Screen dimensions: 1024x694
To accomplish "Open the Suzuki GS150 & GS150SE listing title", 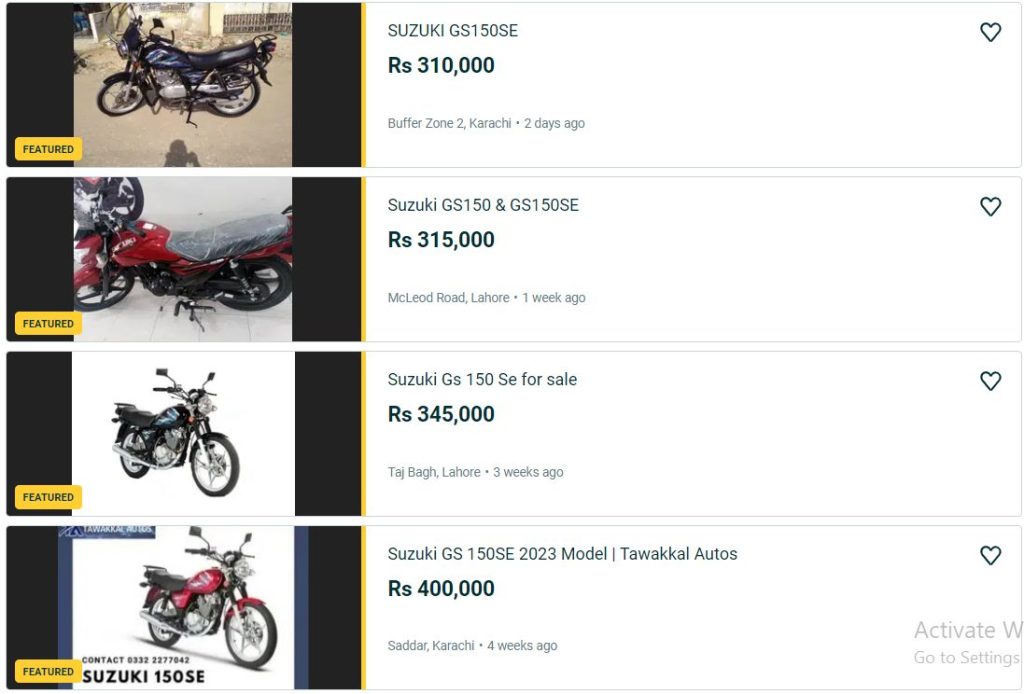I will click(483, 205).
